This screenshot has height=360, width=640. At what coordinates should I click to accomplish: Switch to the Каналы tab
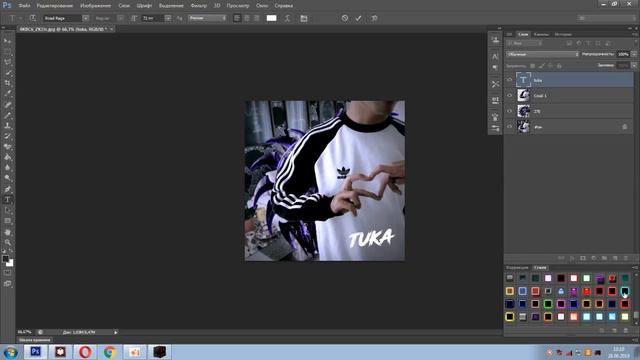[x=541, y=34]
